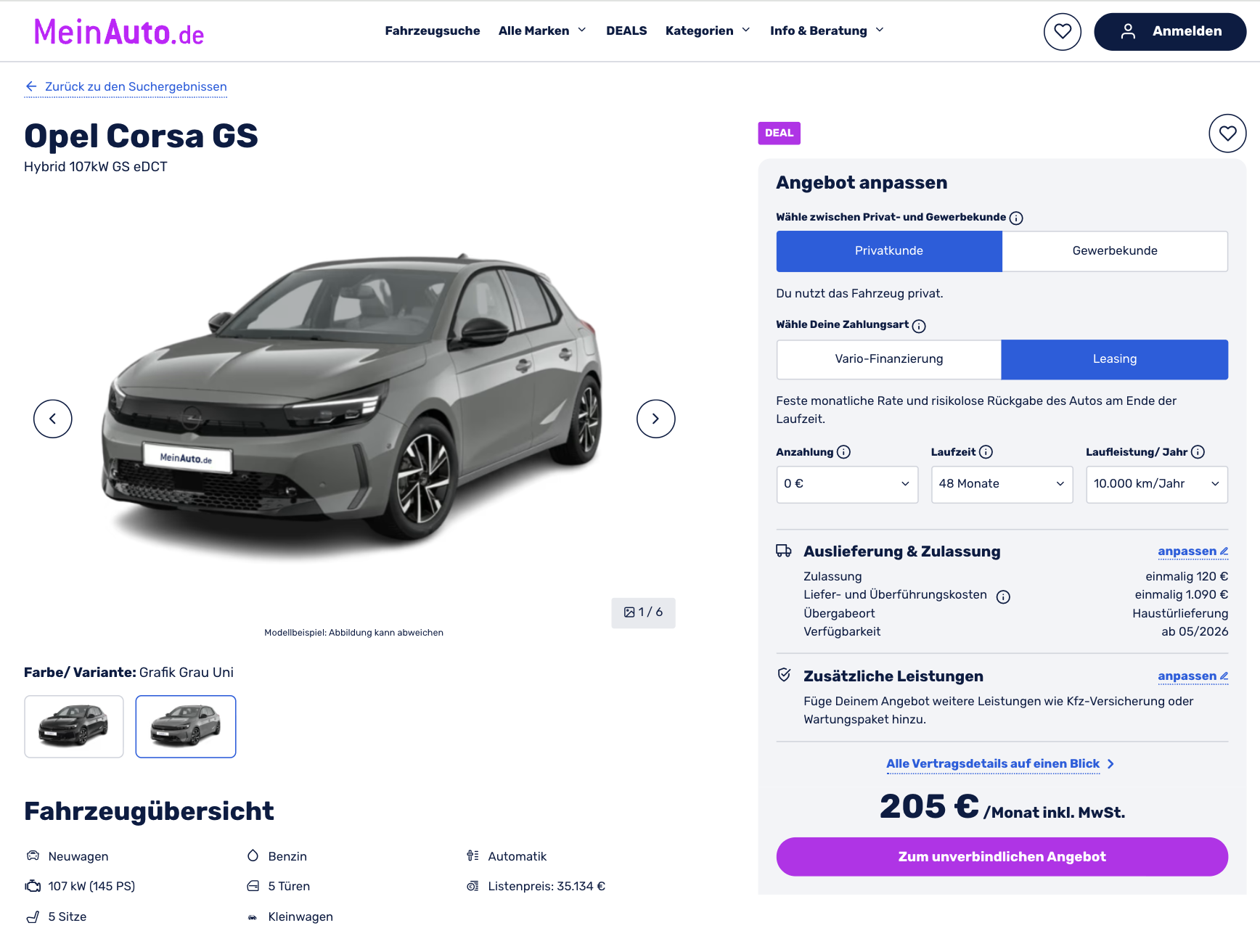Open the wishlist heart icon in header
Image resolution: width=1260 pixels, height=952 pixels.
click(1062, 31)
